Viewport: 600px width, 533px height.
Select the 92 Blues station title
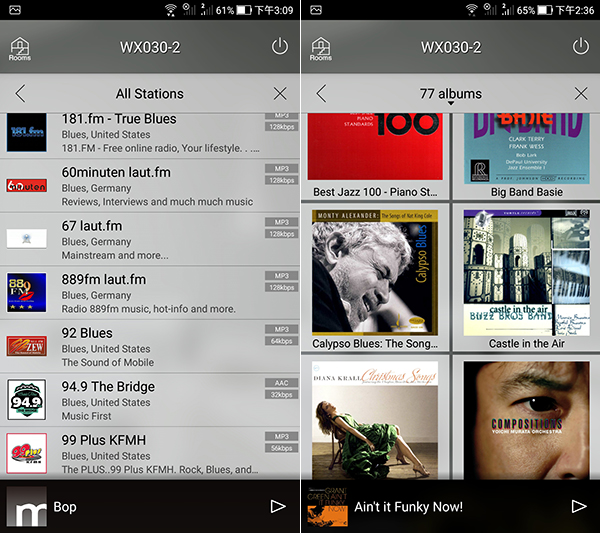tap(87, 333)
